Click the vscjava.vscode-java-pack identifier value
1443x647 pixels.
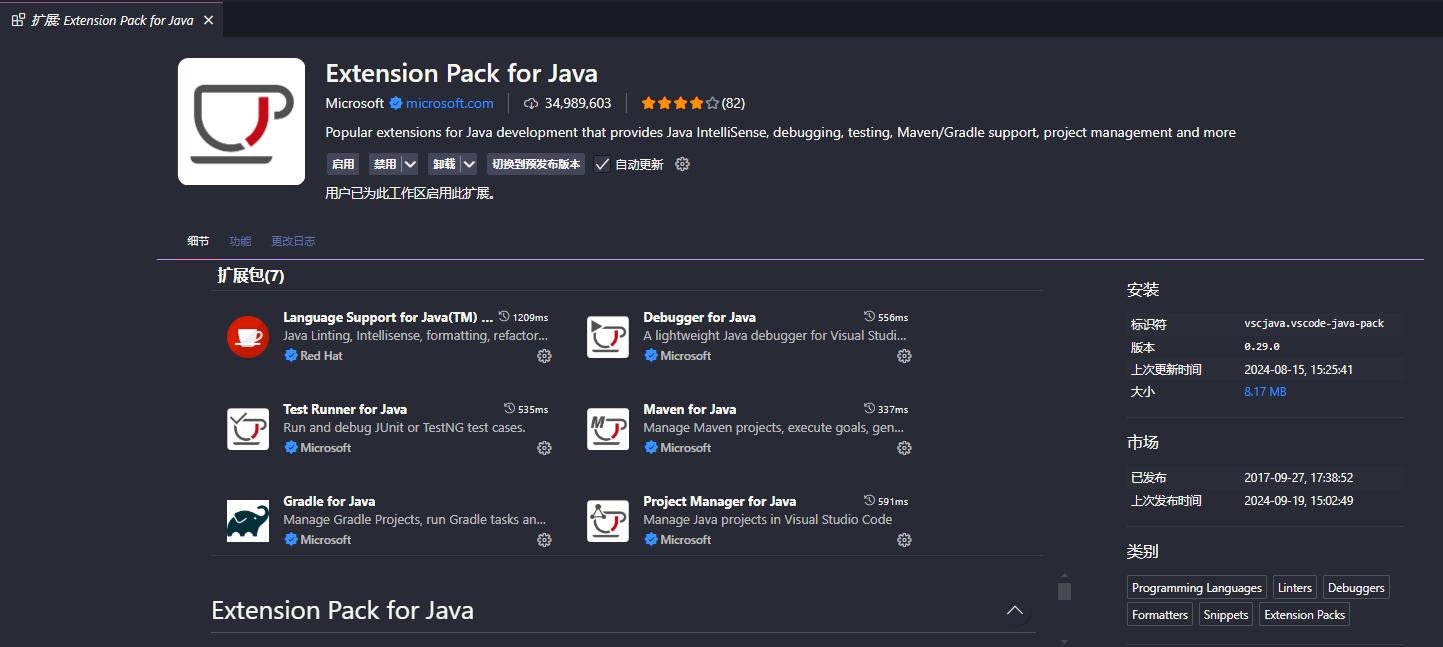pos(1314,324)
